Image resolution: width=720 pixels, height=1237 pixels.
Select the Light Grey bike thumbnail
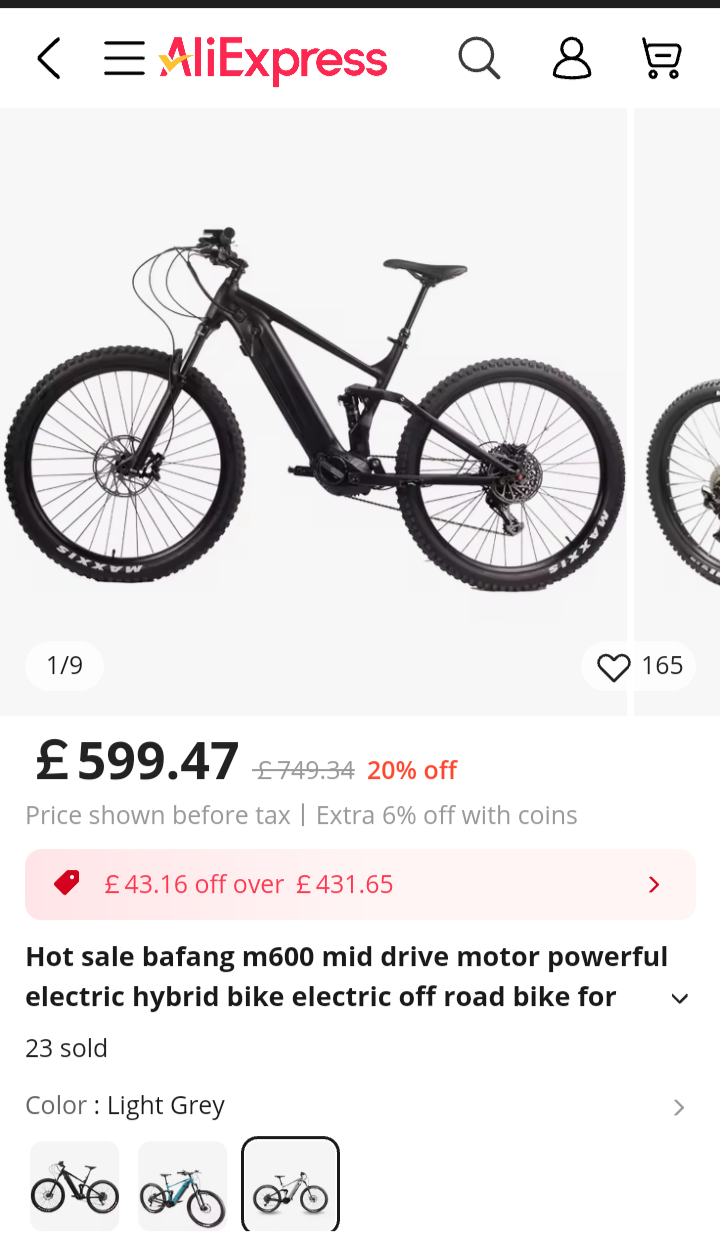[291, 1186]
